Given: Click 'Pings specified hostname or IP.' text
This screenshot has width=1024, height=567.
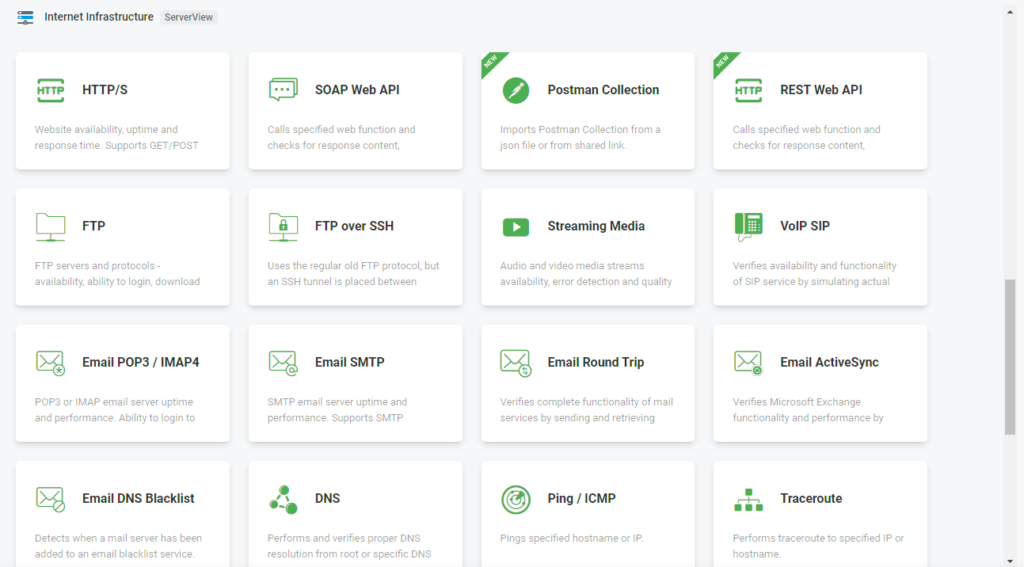Looking at the screenshot, I should pos(571,538).
